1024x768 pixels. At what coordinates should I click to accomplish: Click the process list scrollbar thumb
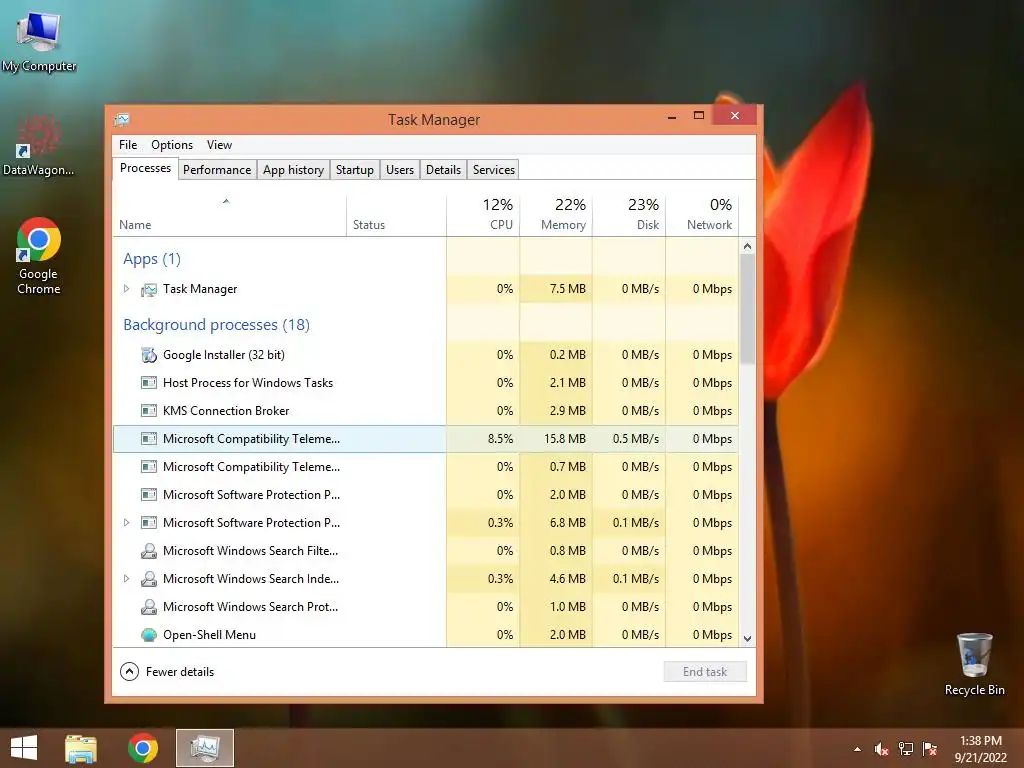[x=747, y=309]
